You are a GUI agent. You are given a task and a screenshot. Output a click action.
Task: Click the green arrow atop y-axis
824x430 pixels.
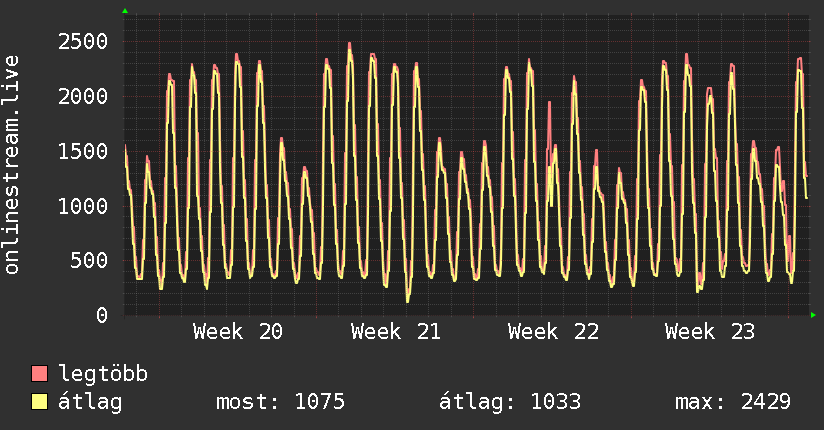(125, 11)
